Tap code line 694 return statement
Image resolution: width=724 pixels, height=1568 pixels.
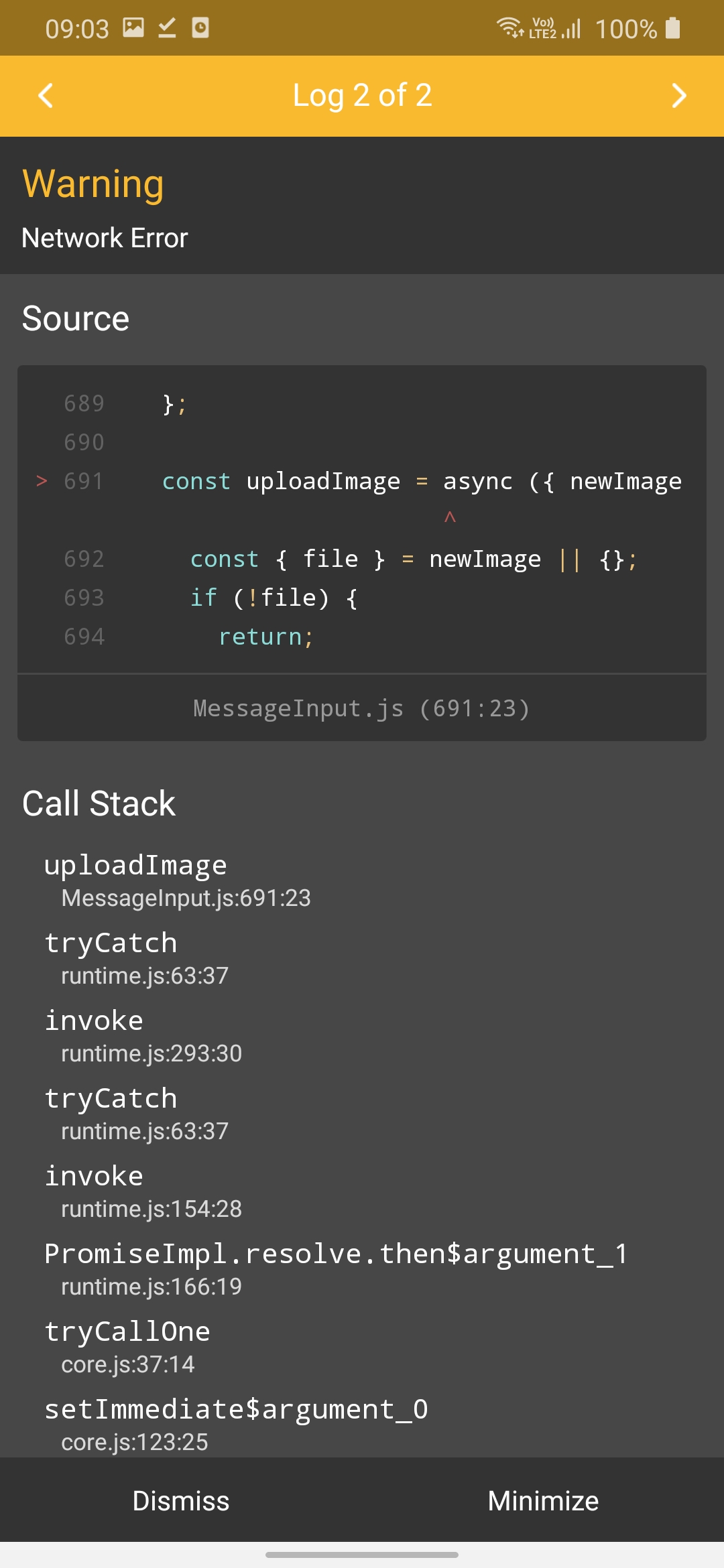[266, 637]
